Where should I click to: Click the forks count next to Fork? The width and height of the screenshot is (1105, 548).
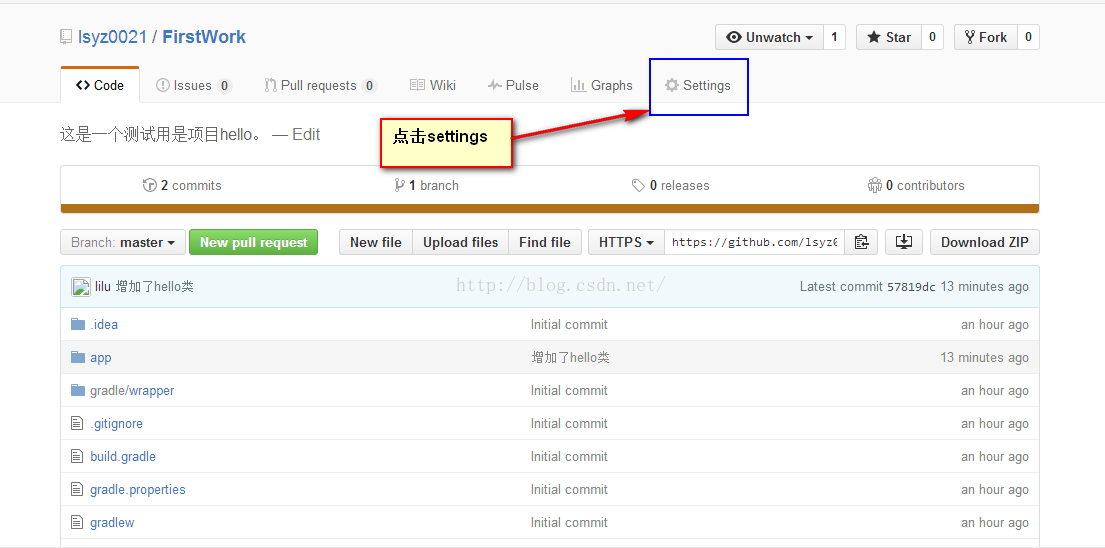click(1028, 37)
